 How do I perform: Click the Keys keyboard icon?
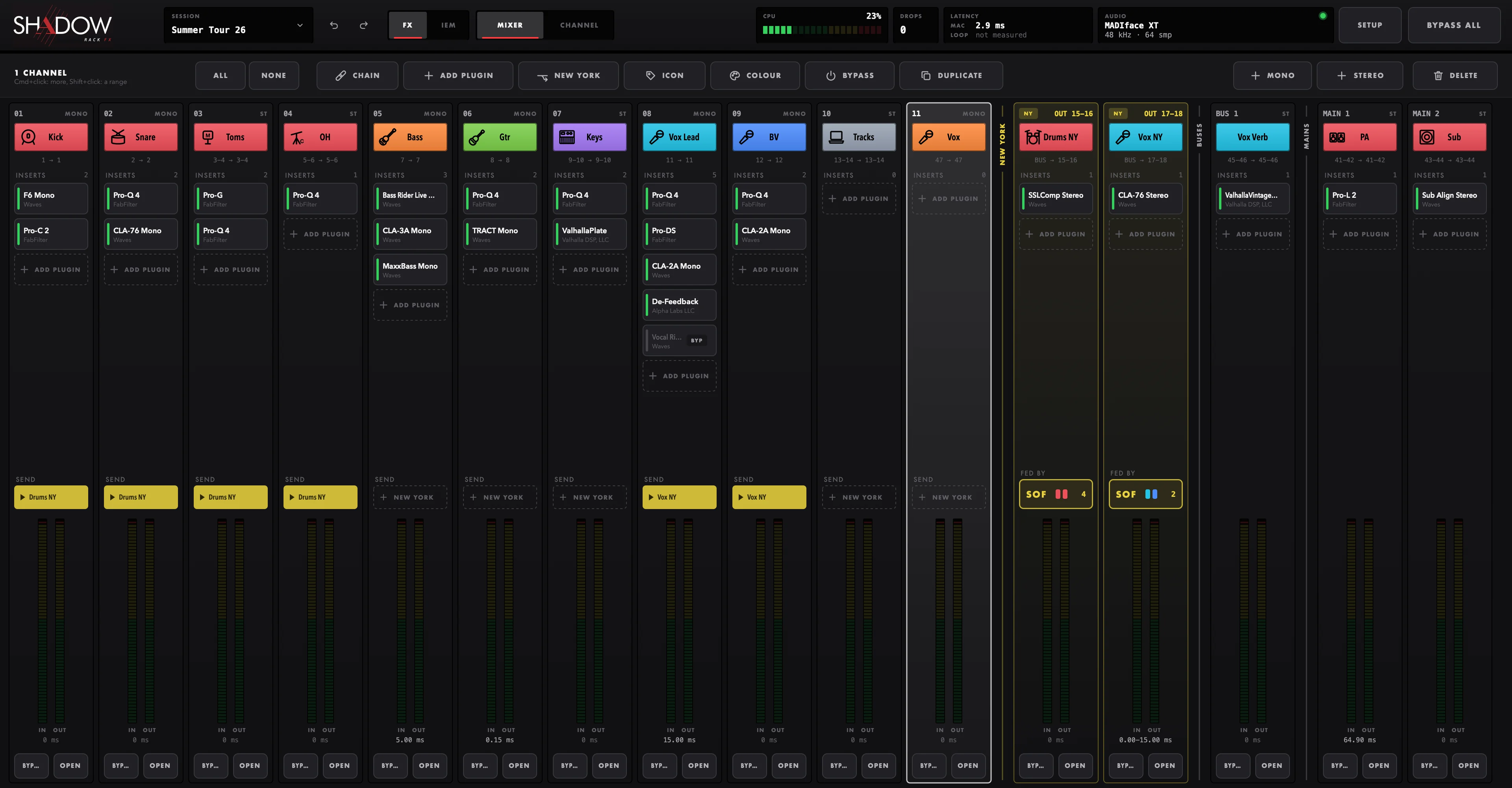click(567, 137)
